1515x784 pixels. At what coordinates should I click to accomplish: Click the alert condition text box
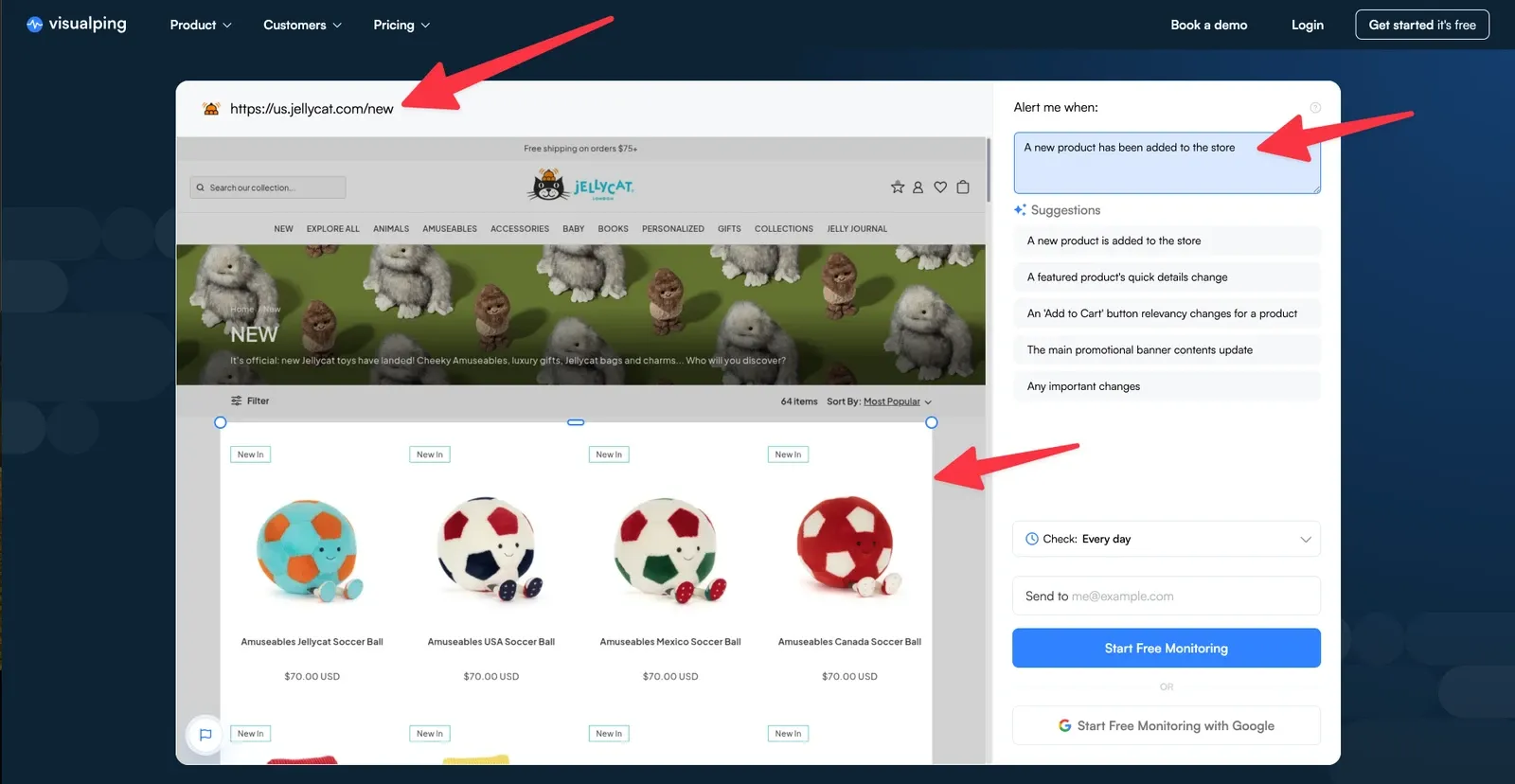click(x=1167, y=163)
